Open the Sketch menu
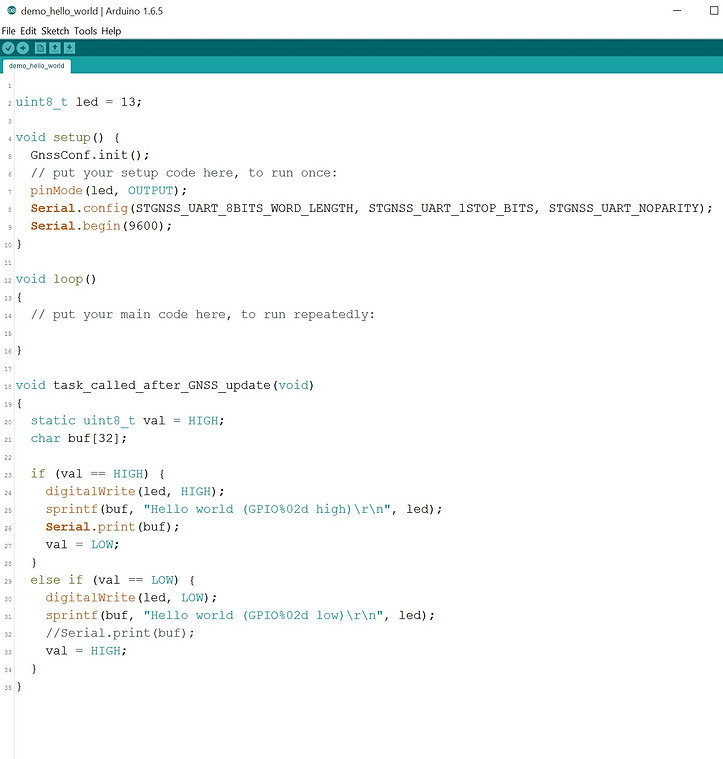The height and width of the screenshot is (759, 723). 55,31
